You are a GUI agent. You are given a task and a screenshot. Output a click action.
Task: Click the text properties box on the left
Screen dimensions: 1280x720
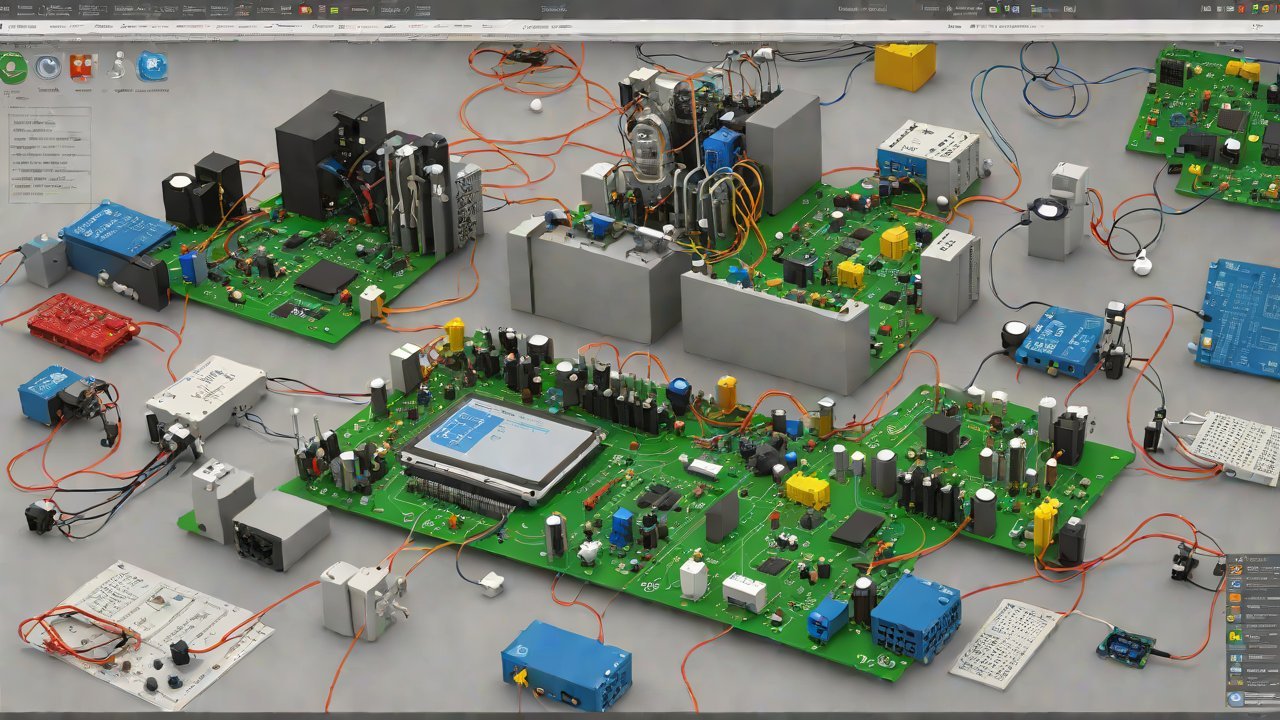(48, 155)
